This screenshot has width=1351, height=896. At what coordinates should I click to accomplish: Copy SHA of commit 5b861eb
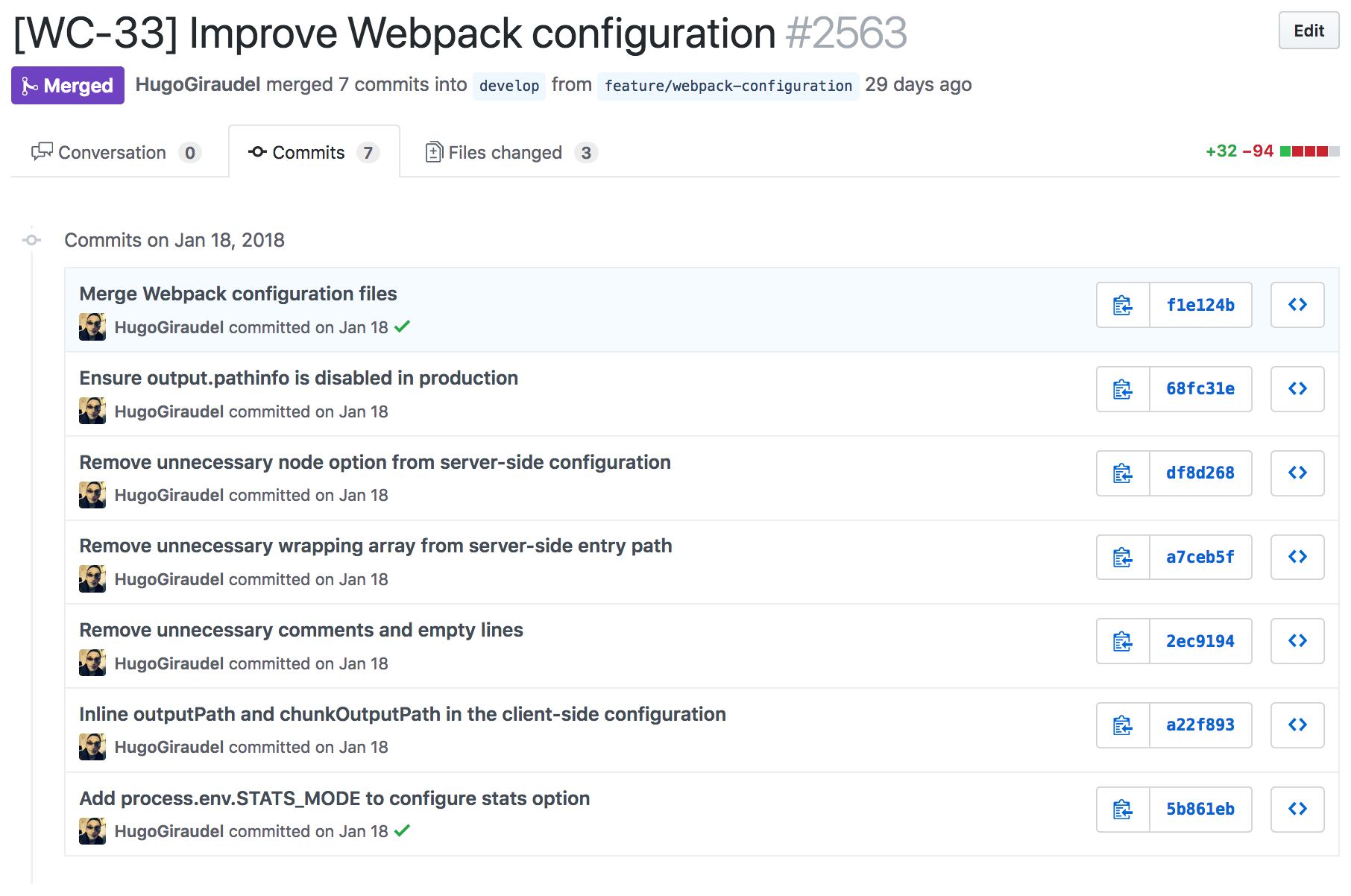coord(1122,809)
